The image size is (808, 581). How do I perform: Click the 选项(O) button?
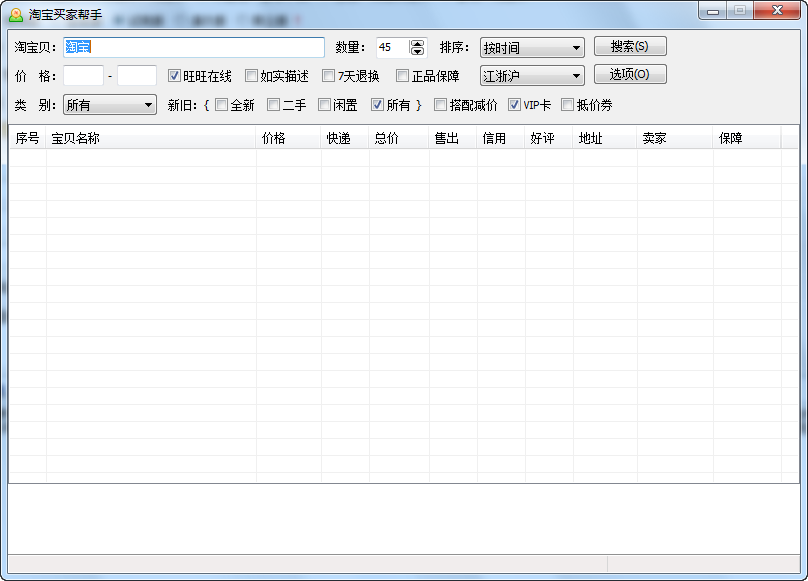tap(630, 74)
